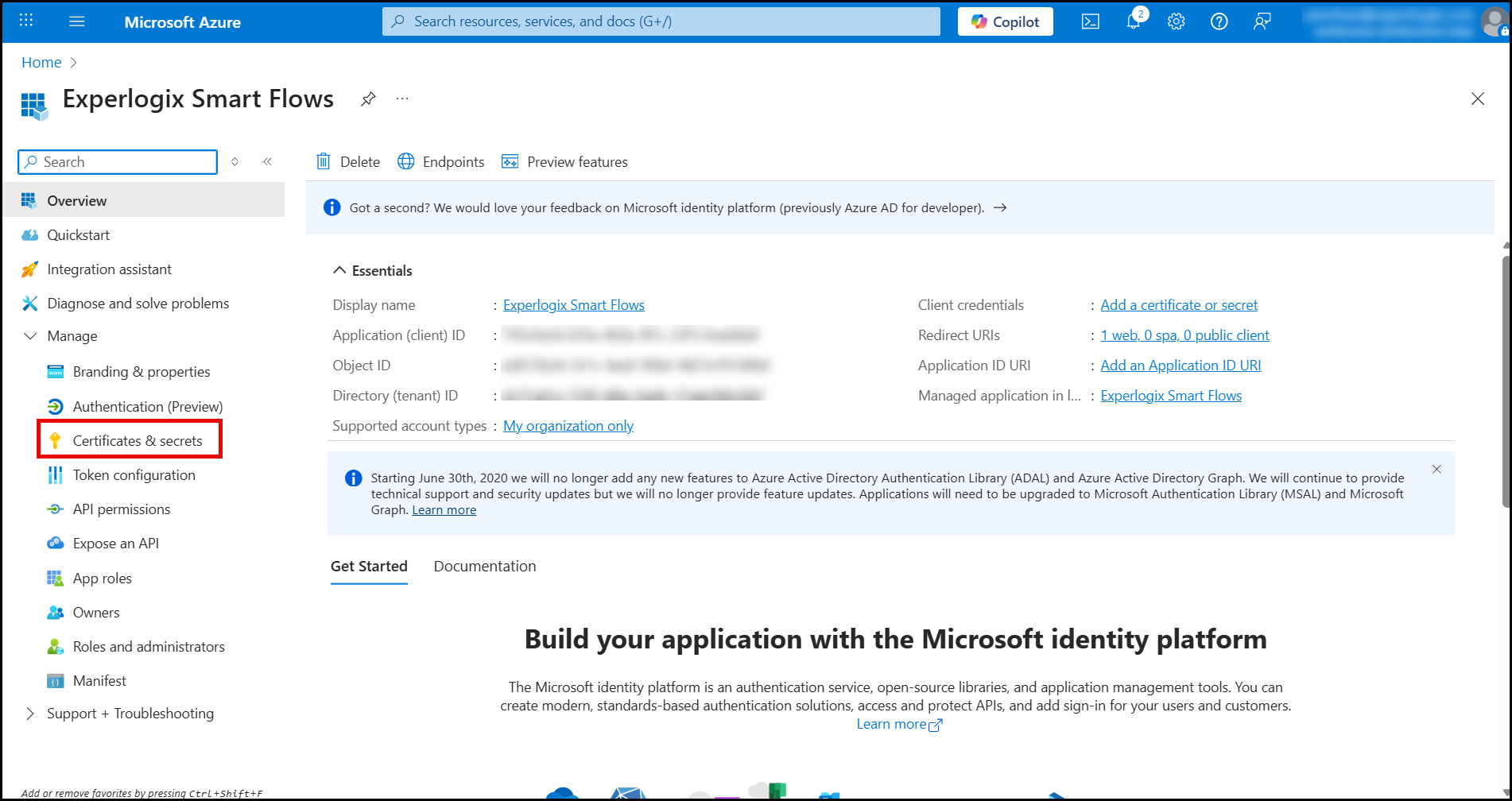Image resolution: width=1512 pixels, height=801 pixels.
Task: Collapse the sidebar menu with double chevron
Action: 268,162
